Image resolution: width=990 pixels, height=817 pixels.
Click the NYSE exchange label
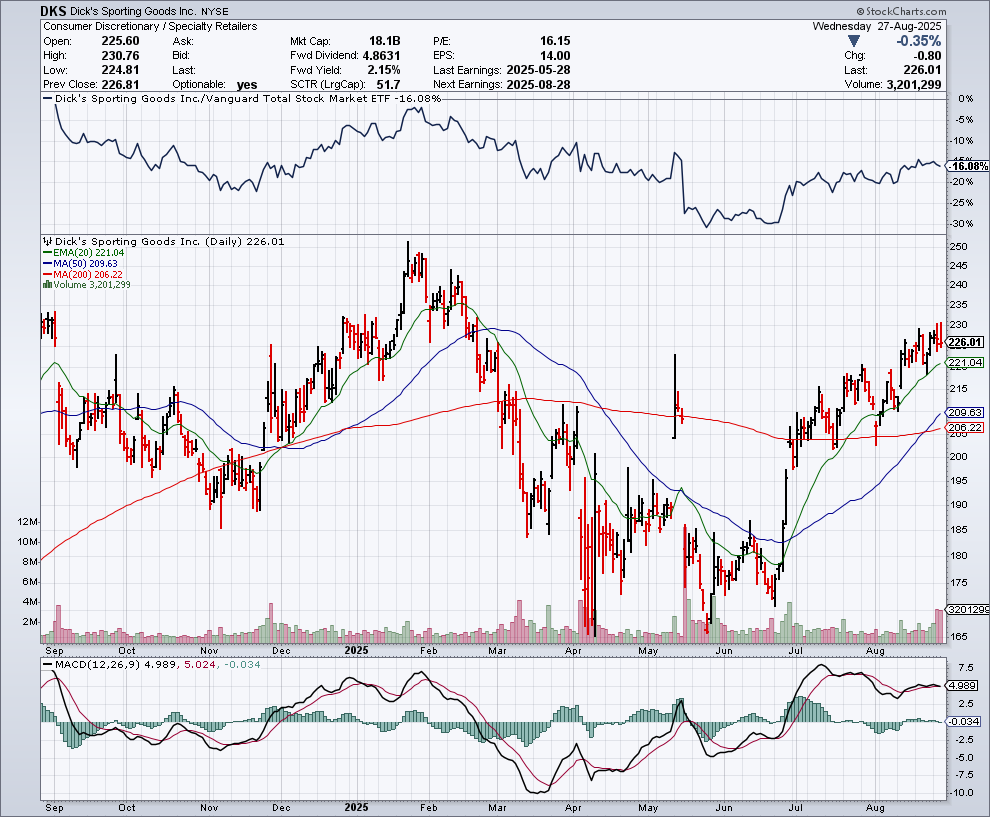coord(215,11)
